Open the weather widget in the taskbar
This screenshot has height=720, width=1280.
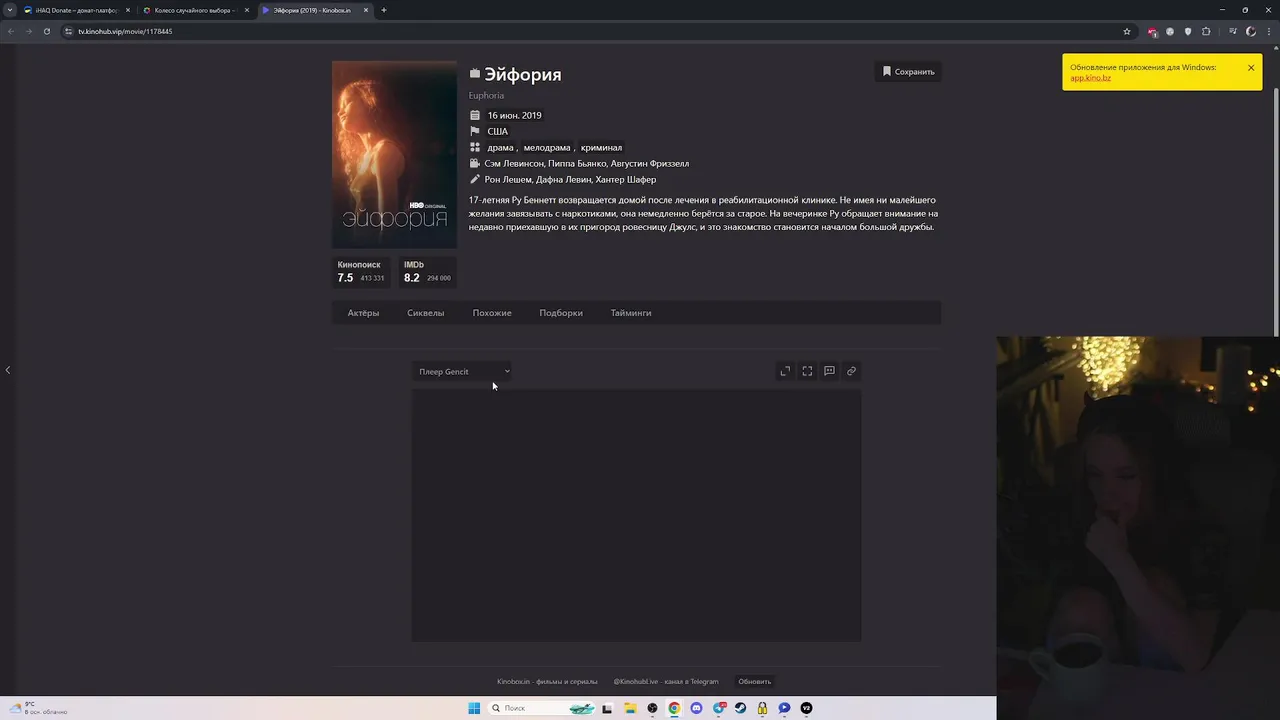pyautogui.click(x=38, y=708)
